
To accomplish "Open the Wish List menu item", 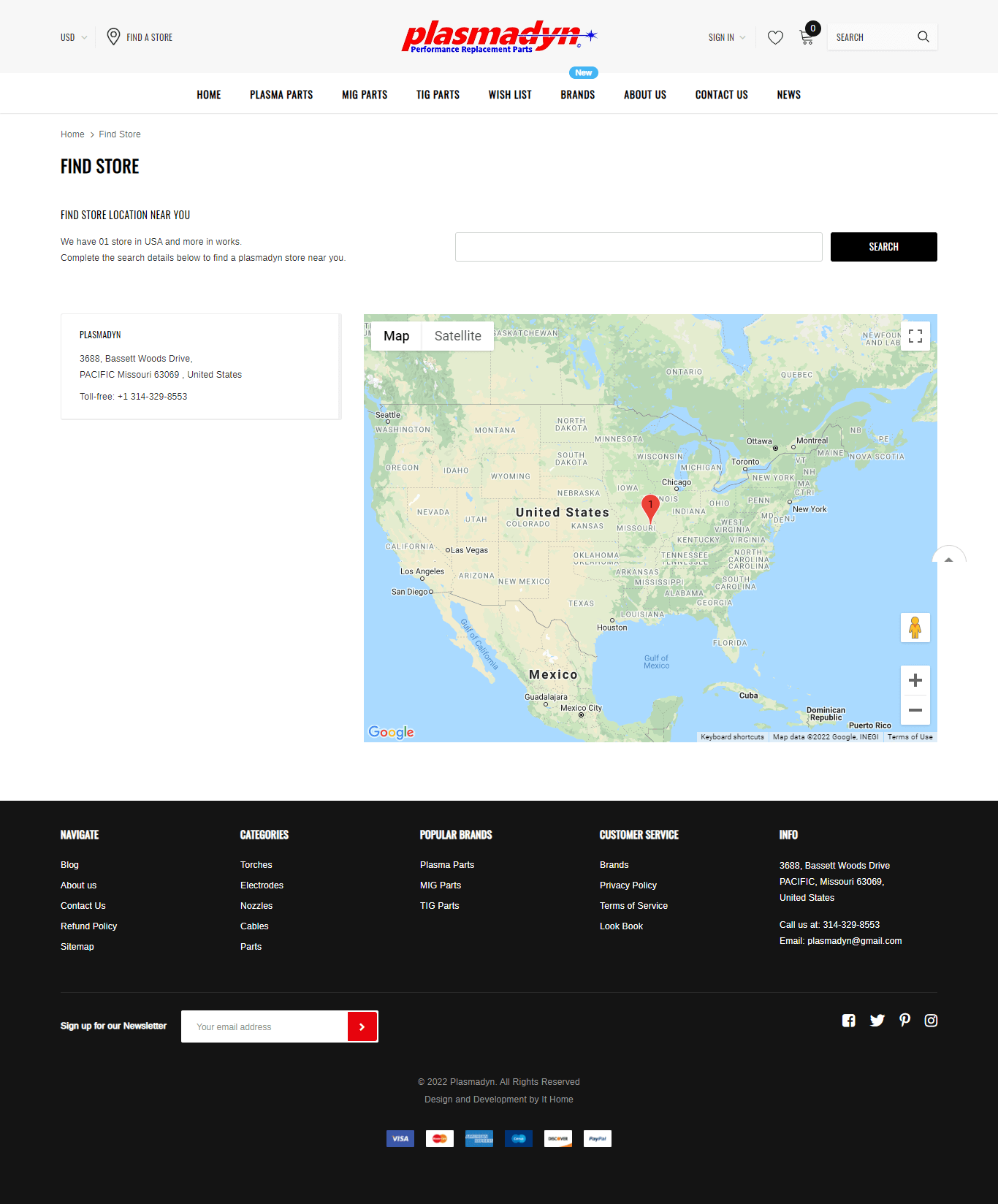I will pos(510,95).
